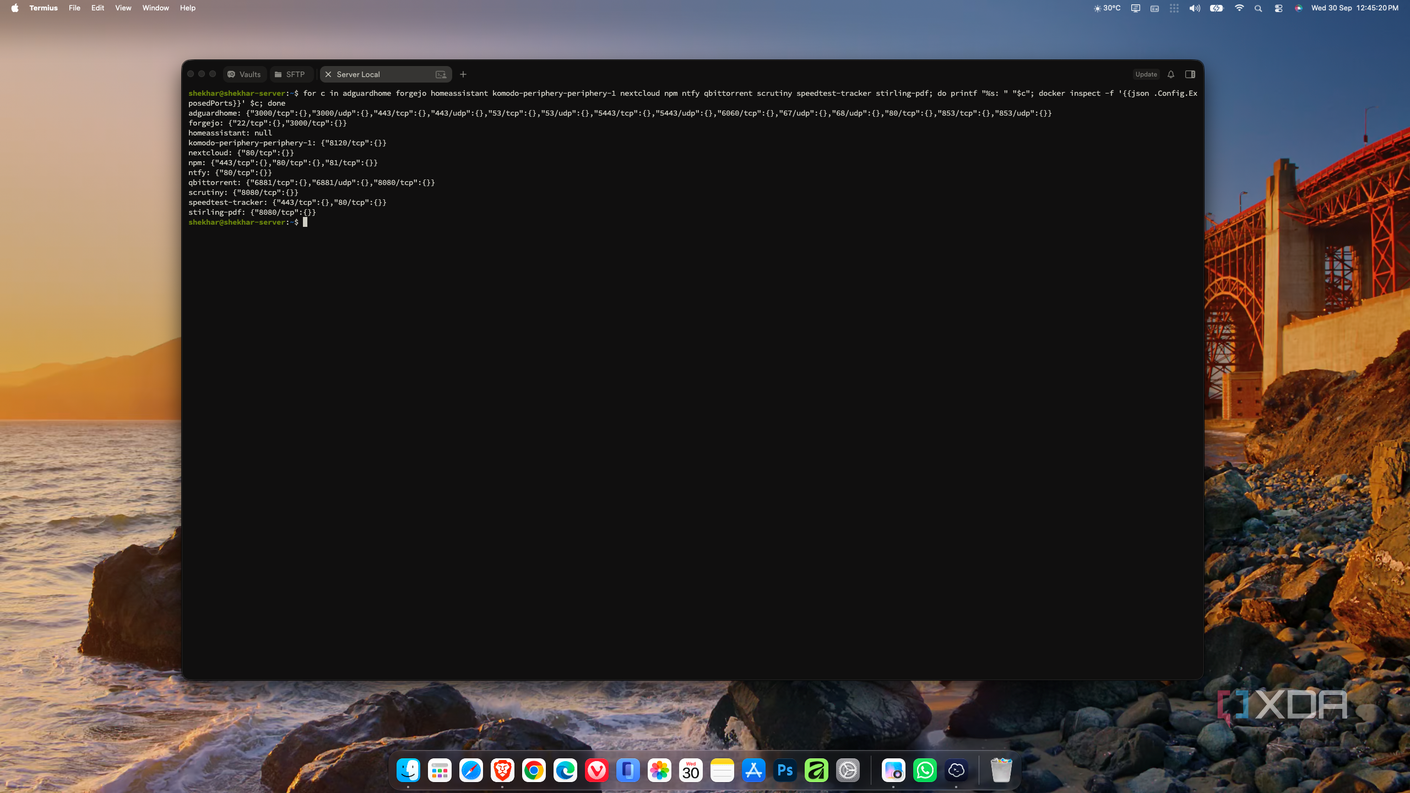1410x793 pixels.
Task: Open the Window menu
Action: coord(155,8)
